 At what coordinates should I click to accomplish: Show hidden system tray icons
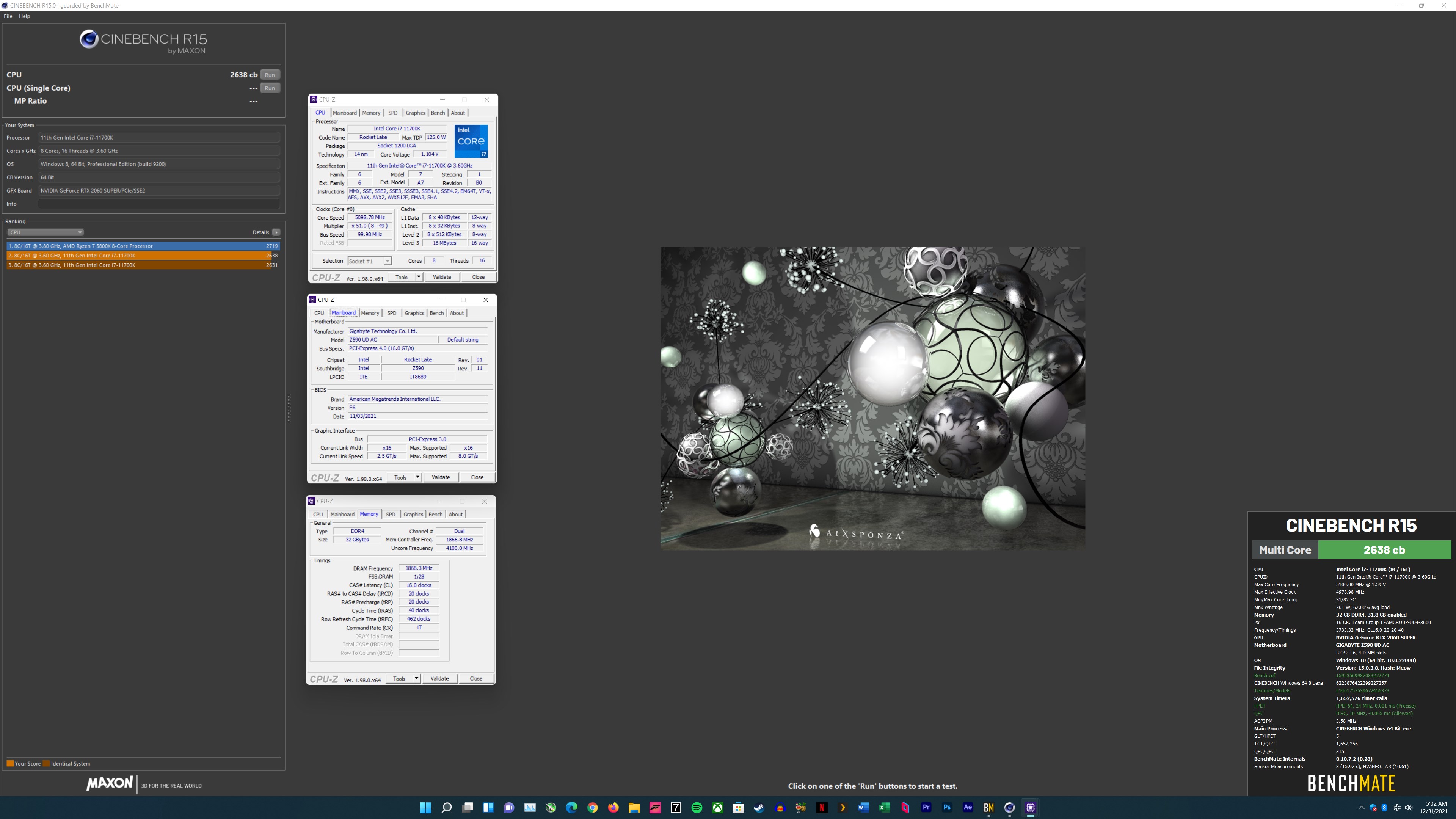[x=1361, y=808]
